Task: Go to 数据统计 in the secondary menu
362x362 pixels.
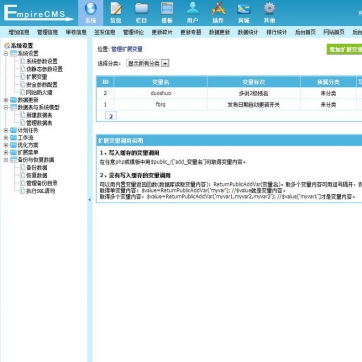Action: point(248,32)
